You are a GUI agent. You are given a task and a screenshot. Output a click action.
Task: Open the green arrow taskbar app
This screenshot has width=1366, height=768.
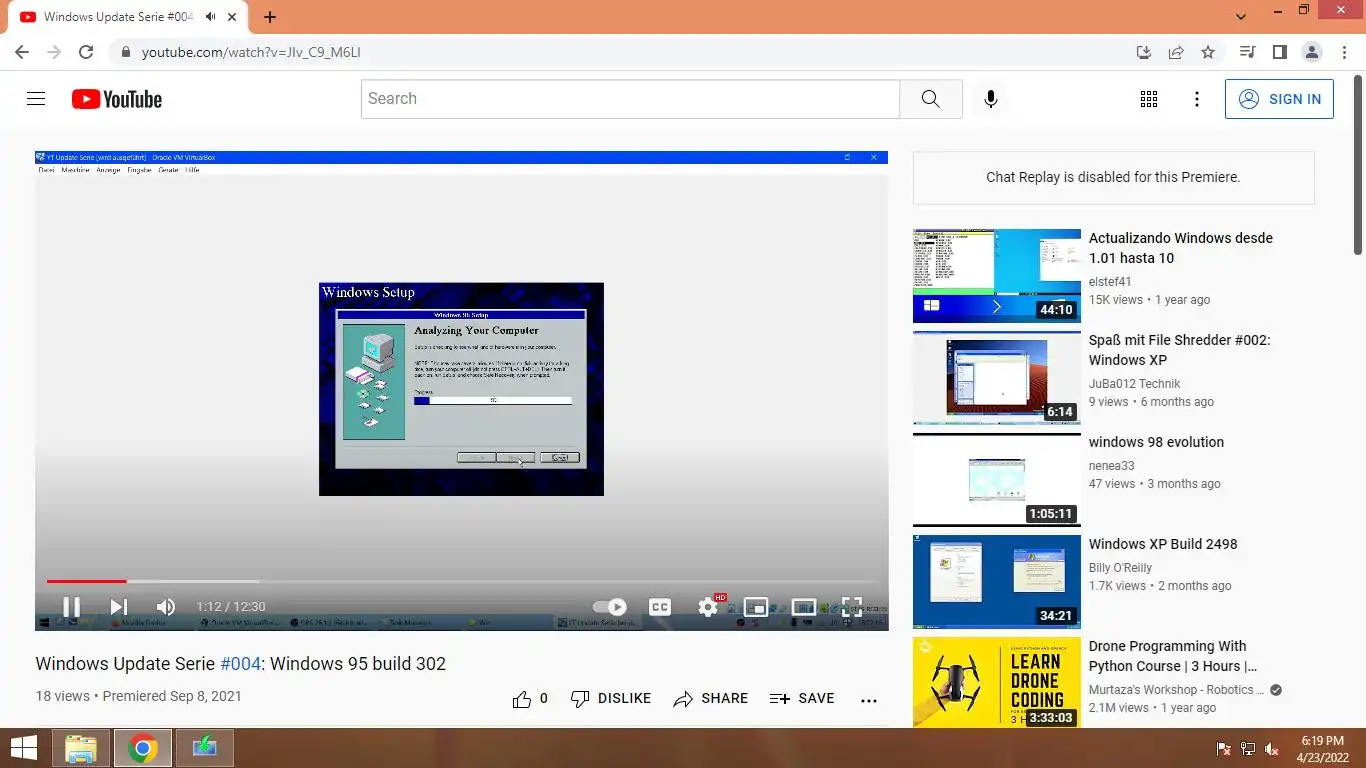pyautogui.click(x=205, y=748)
